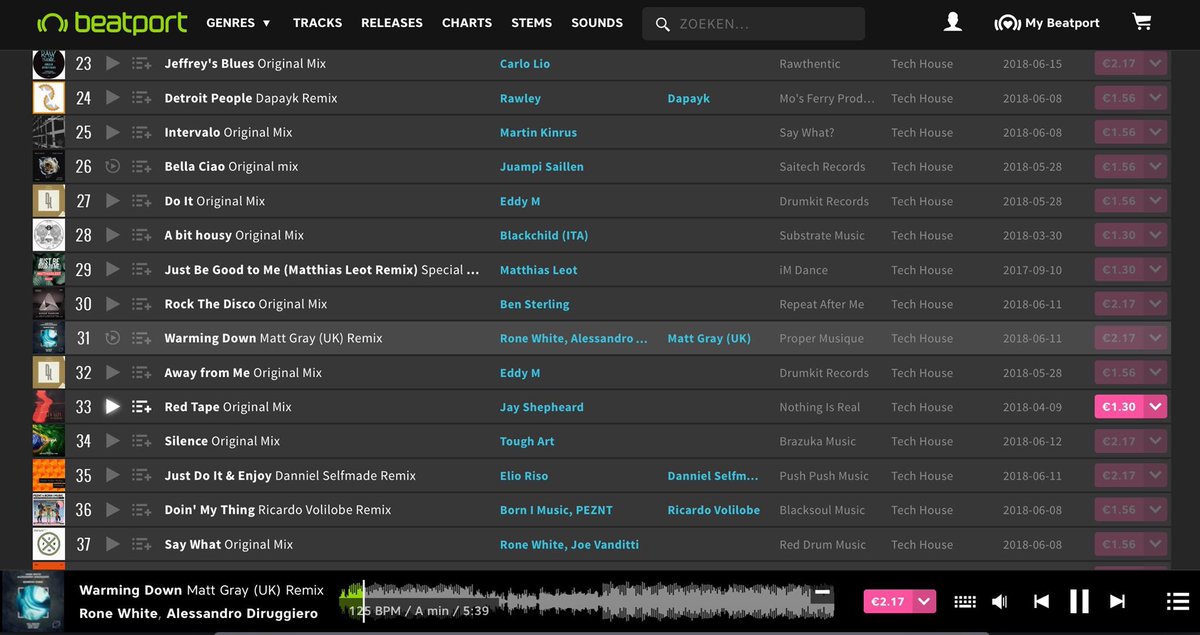Open remixer Dapayk
The width and height of the screenshot is (1200, 635).
689,98
